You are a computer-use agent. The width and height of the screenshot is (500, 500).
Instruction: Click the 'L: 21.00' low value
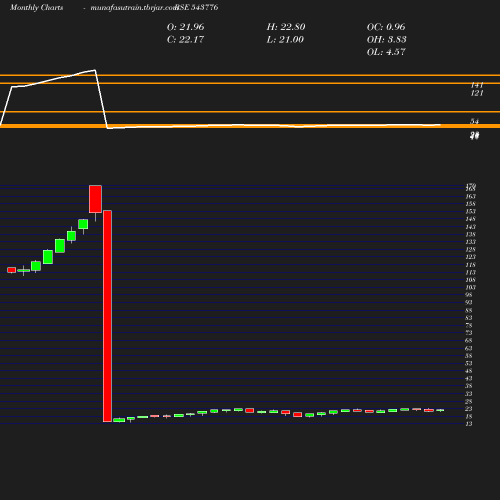click(x=285, y=39)
